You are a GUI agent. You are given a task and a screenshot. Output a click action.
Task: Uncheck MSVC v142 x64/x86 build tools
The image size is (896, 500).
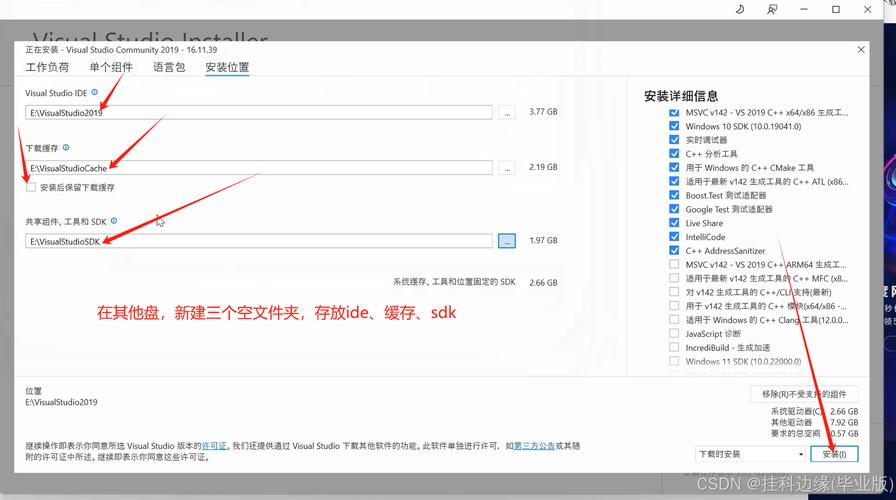click(x=674, y=113)
